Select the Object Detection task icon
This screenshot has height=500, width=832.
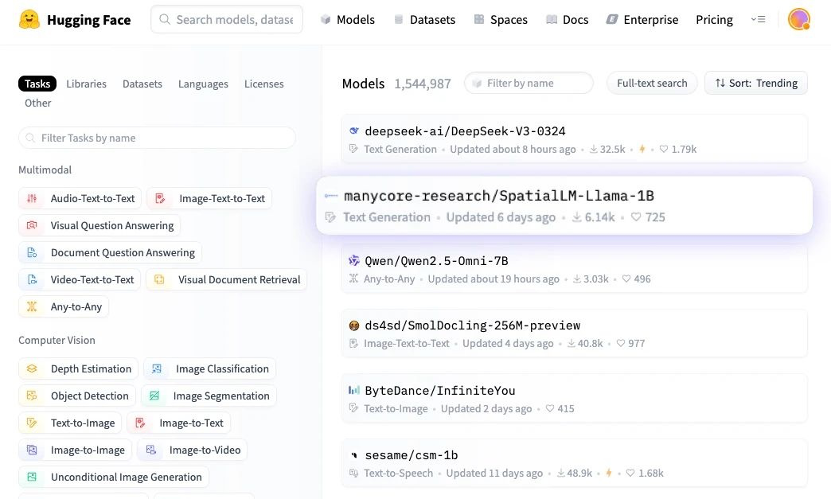tap(32, 396)
